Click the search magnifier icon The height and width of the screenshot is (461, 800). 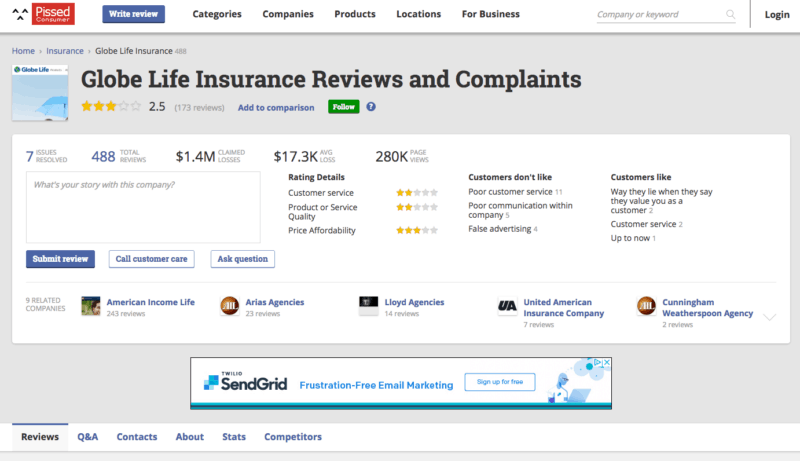click(731, 15)
